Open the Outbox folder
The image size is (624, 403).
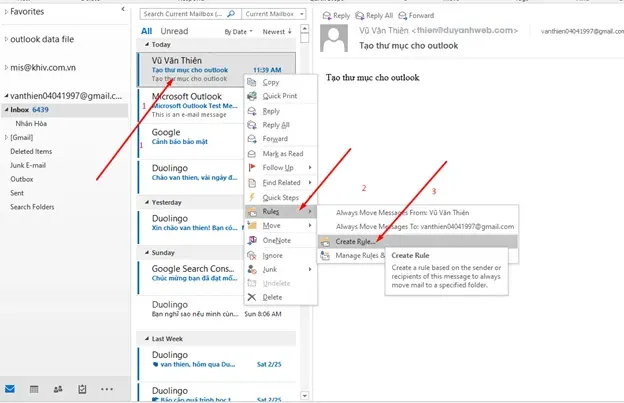(x=22, y=179)
